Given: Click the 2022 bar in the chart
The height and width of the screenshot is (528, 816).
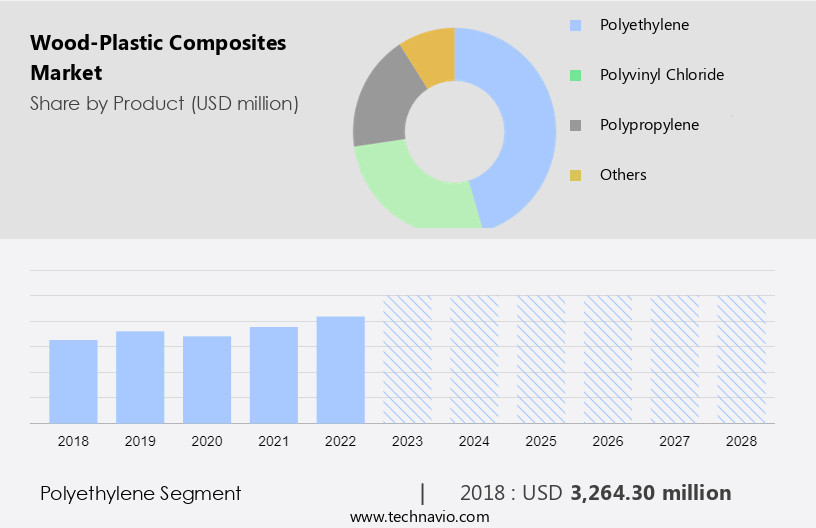Looking at the screenshot, I should point(340,370).
